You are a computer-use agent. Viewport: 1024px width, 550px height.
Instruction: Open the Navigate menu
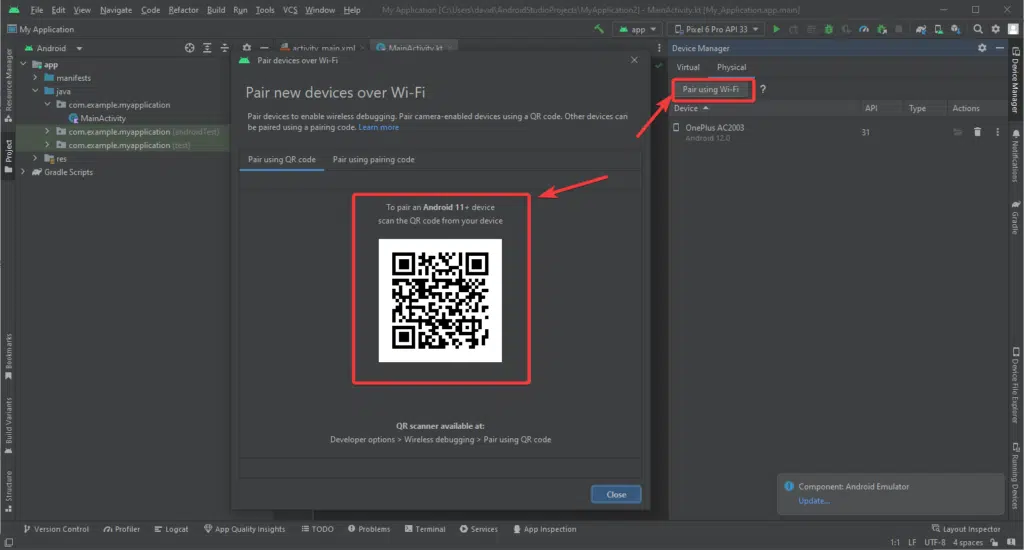click(x=116, y=10)
